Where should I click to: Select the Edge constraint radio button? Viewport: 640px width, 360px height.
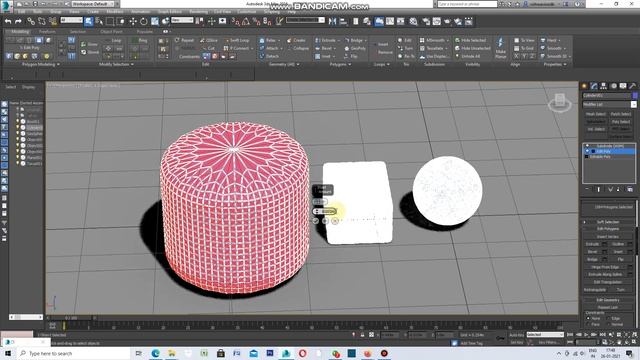tap(608, 318)
